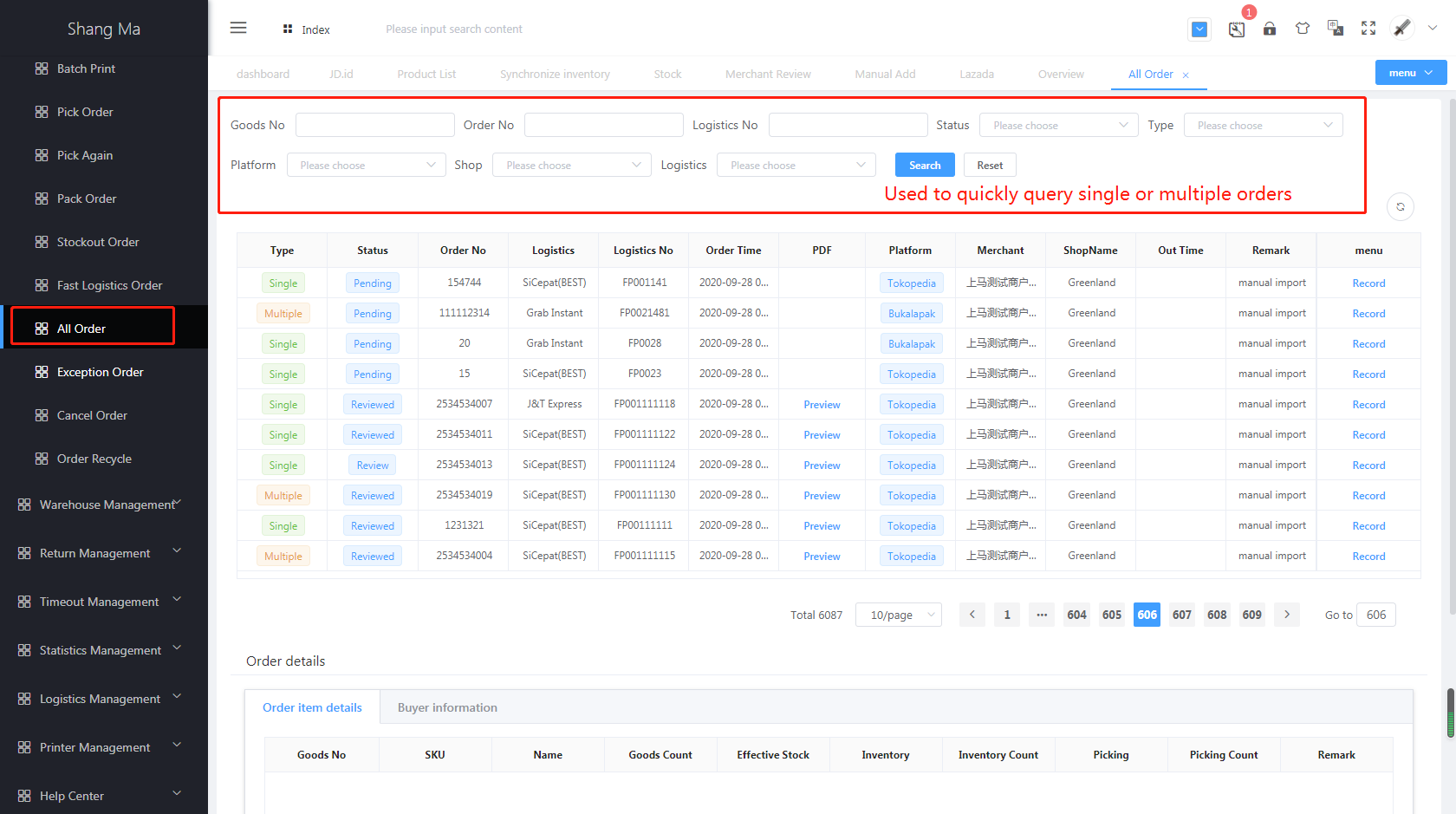Focus the Go to page input
Screen dimensions: 1456x814
point(1376,615)
